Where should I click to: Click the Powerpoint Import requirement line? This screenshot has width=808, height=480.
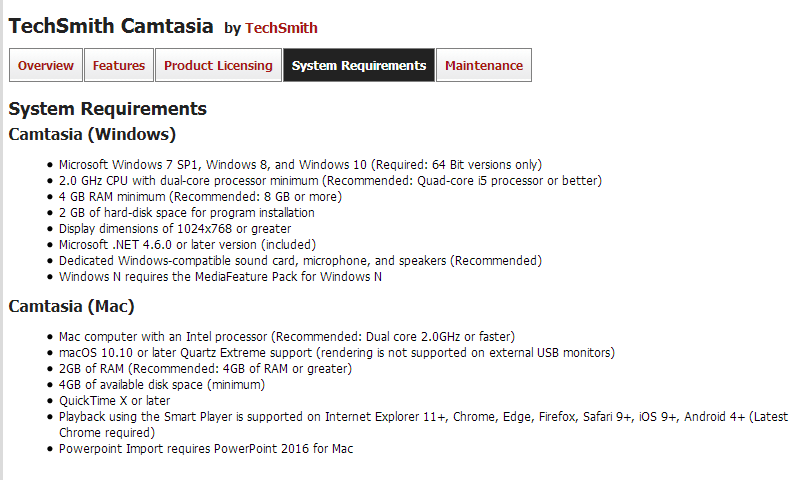206,449
